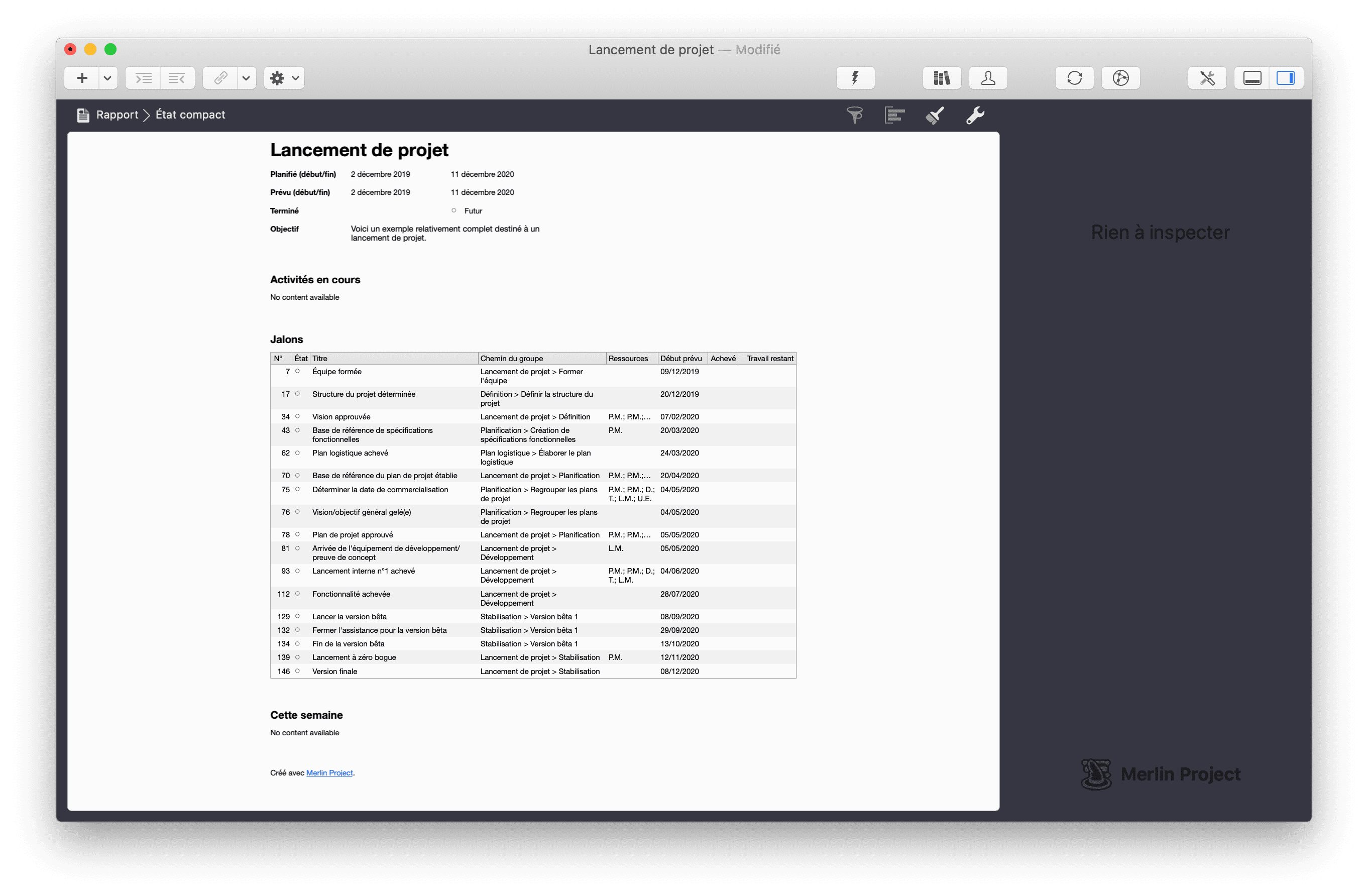The image size is (1368, 896).
Task: Click the filter funnel icon
Action: click(x=855, y=116)
